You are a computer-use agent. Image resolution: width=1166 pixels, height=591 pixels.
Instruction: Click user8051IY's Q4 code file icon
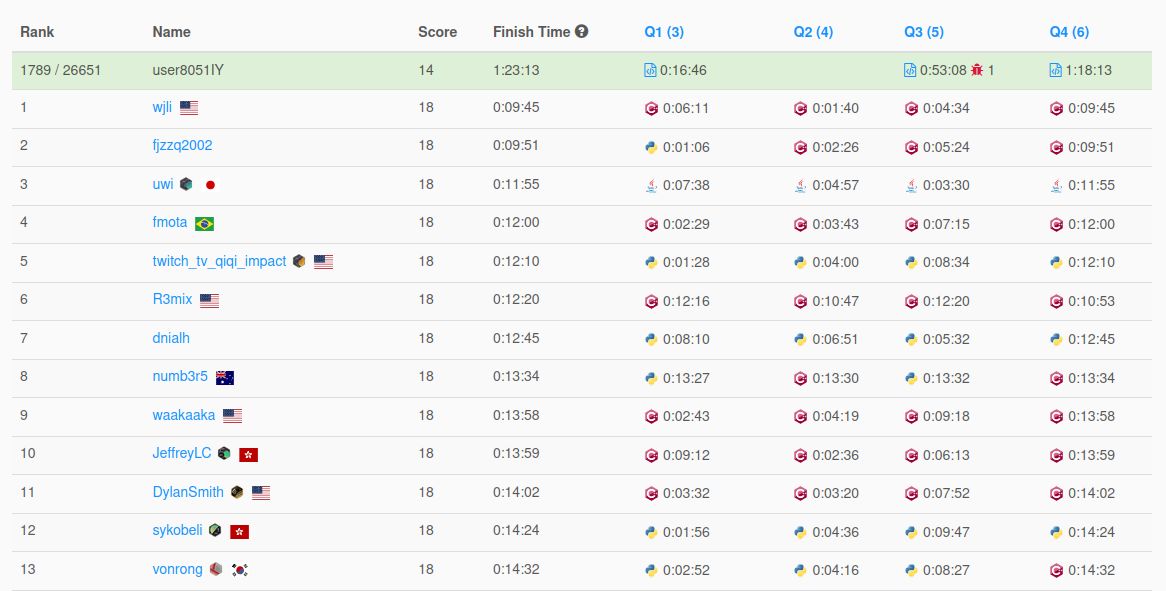pos(1055,70)
